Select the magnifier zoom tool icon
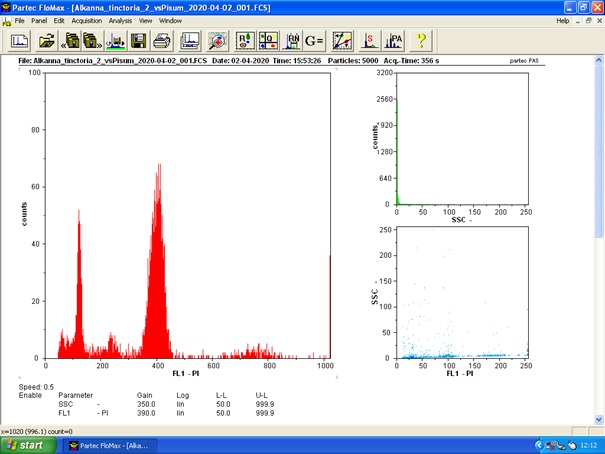 click(x=217, y=41)
